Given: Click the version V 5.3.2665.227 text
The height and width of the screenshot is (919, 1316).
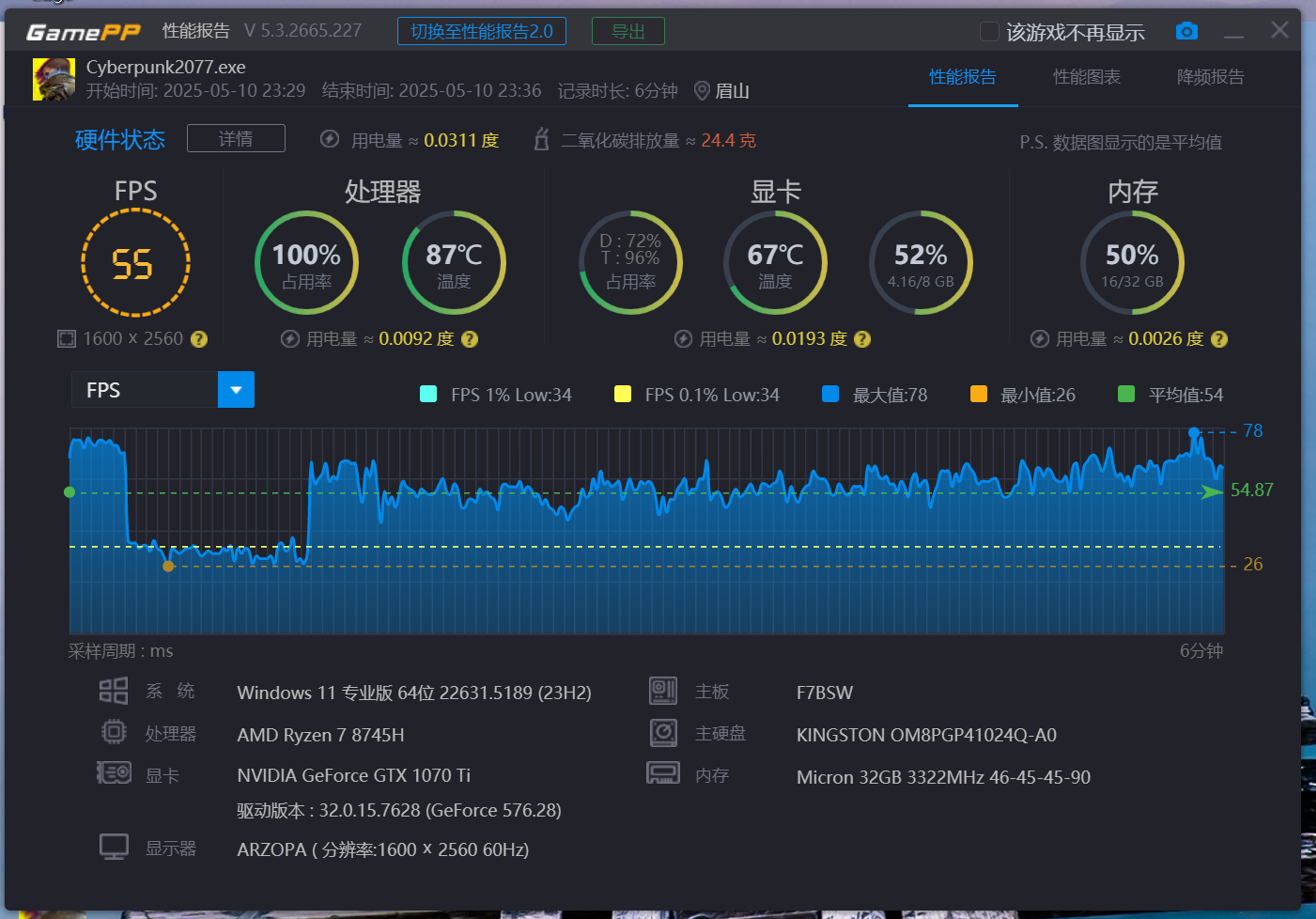Looking at the screenshot, I should [303, 31].
